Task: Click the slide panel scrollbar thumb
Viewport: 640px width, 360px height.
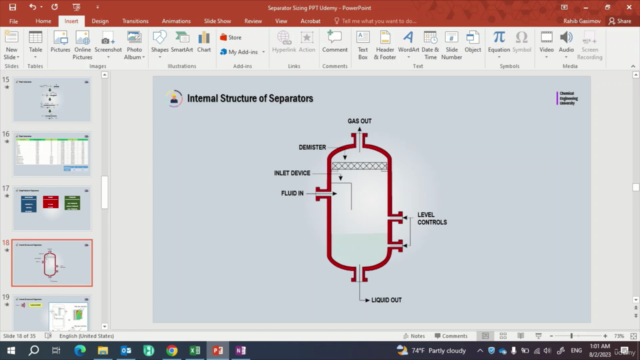Action: point(104,192)
